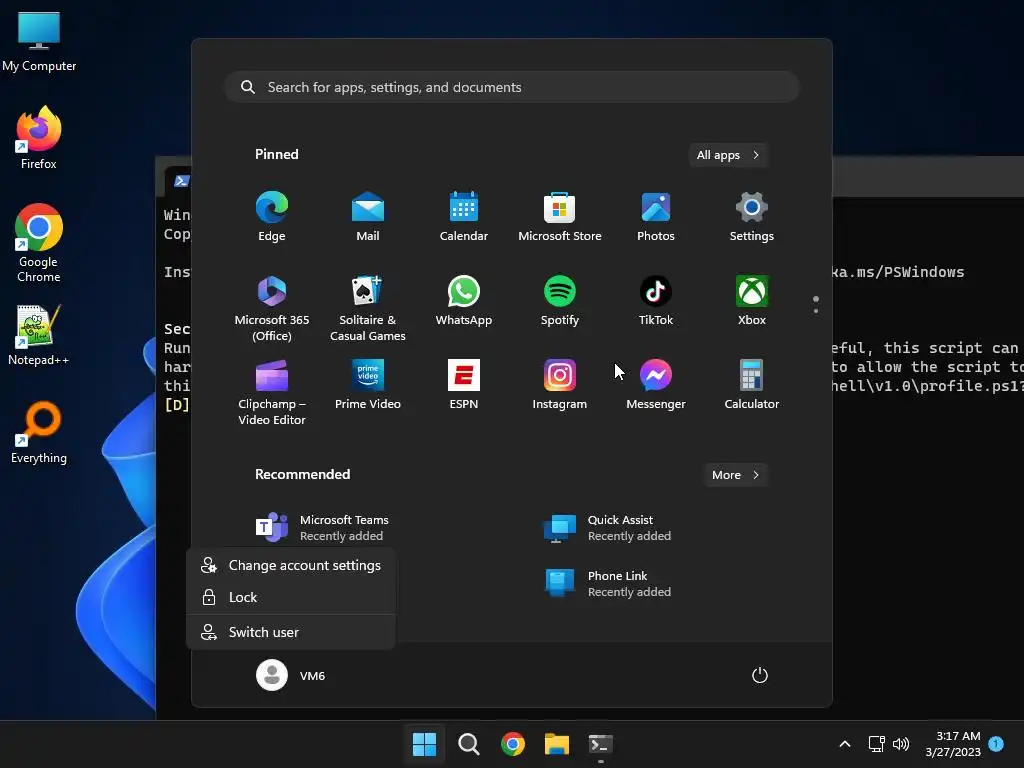Launch the WhatsApp pinned app
This screenshot has height=768, width=1024.
click(x=464, y=300)
